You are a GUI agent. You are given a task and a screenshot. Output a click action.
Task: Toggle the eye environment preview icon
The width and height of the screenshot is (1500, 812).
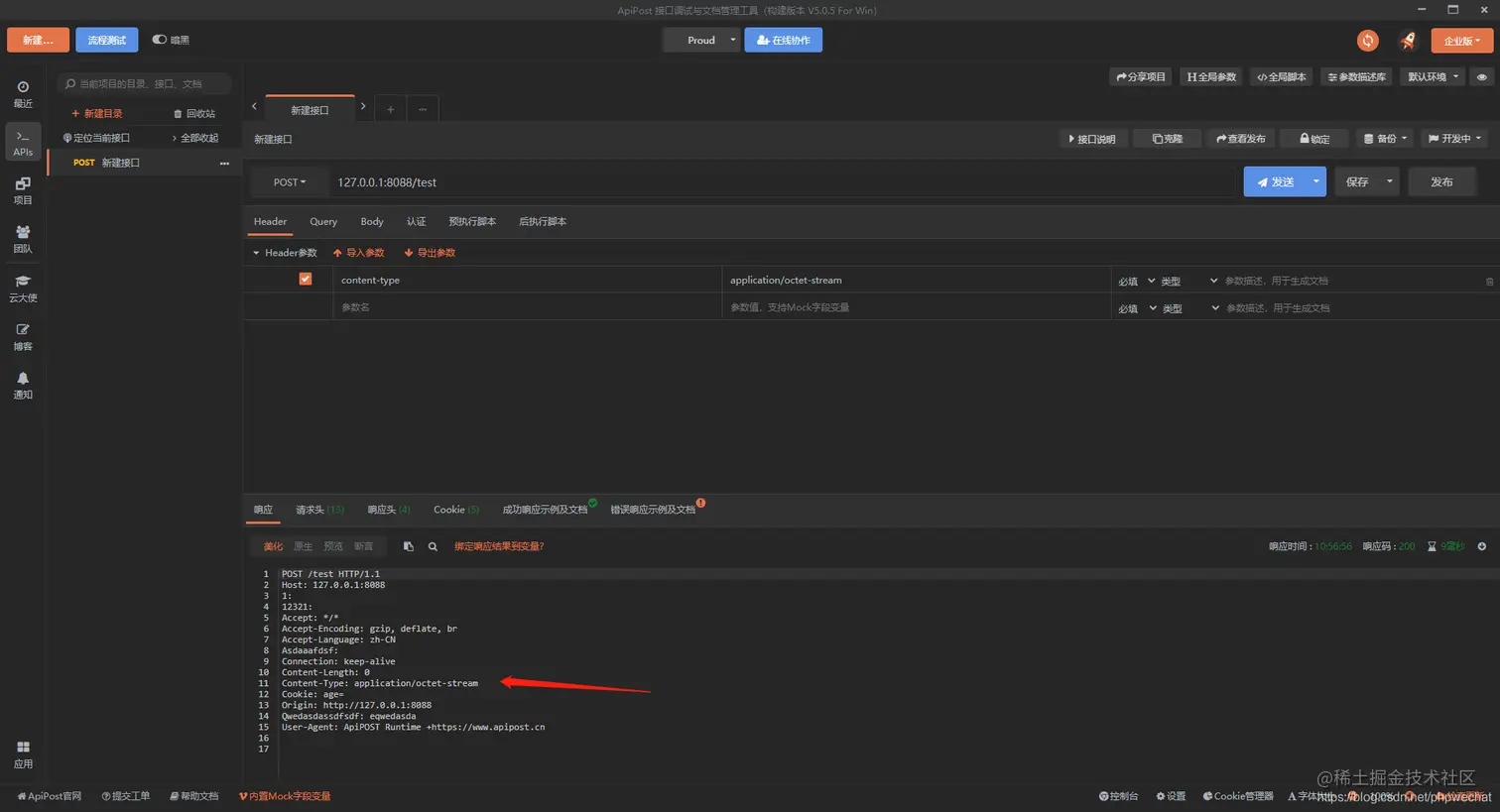1481,77
